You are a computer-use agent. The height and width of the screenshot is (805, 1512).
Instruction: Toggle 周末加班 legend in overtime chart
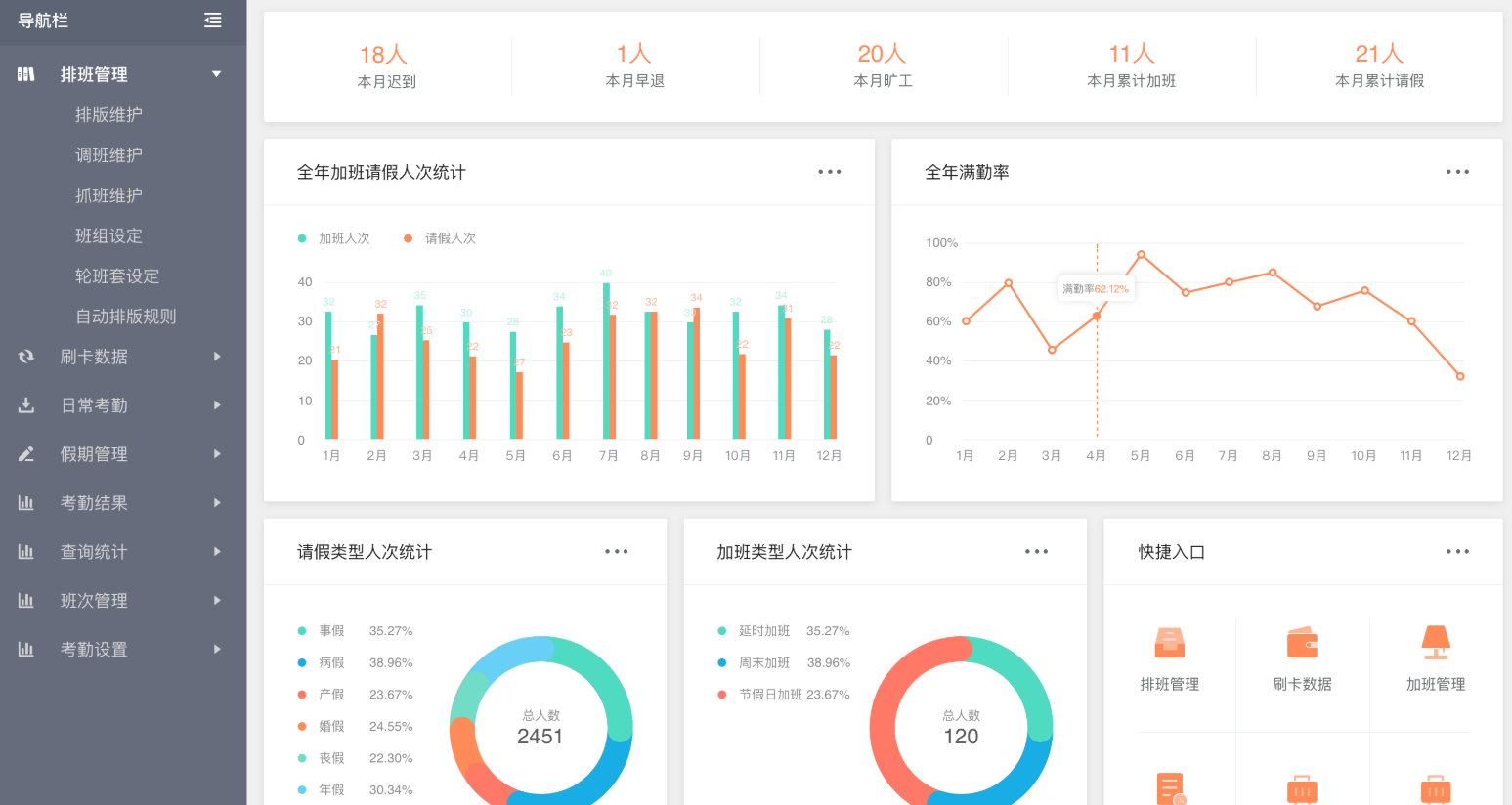pyautogui.click(x=754, y=662)
